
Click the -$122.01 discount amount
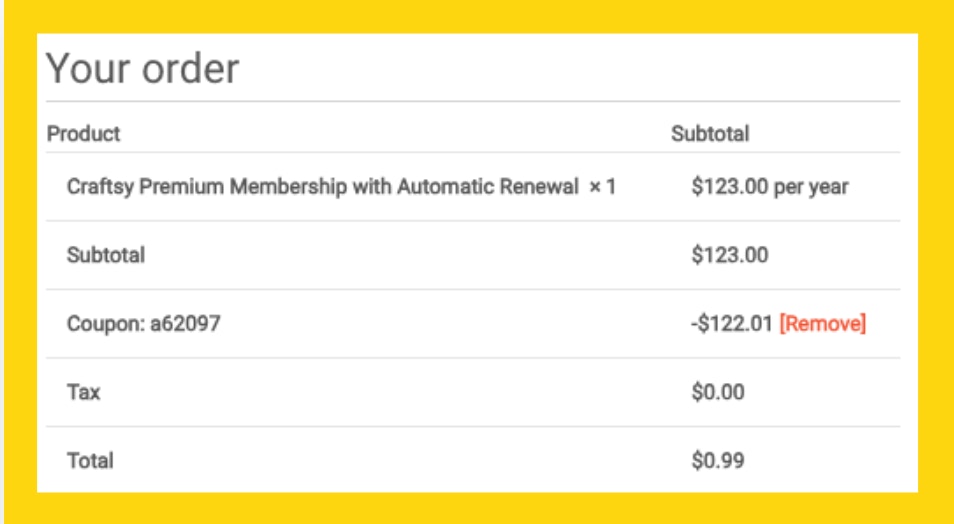coord(732,323)
